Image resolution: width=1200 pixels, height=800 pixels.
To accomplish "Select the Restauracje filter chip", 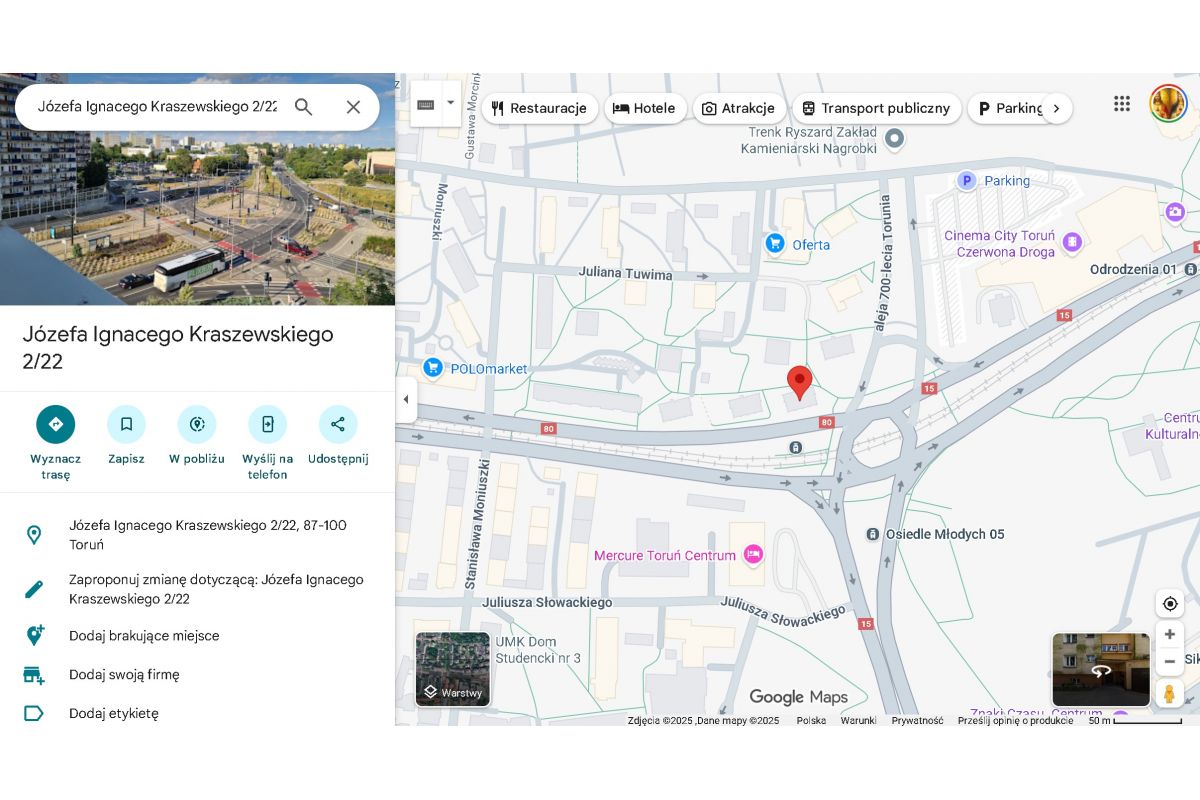I will tap(540, 108).
